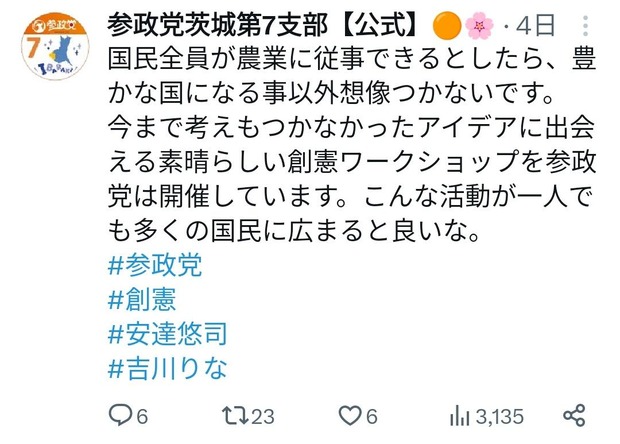
Task: Like the post with heart icon
Action: coord(350,416)
